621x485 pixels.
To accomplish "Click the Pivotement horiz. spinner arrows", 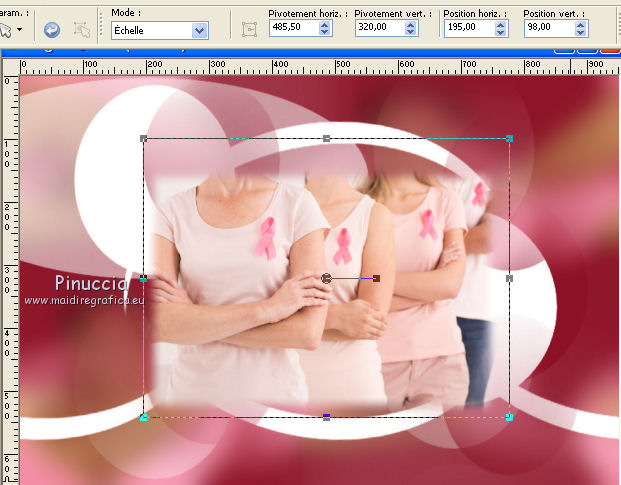I will [x=325, y=28].
